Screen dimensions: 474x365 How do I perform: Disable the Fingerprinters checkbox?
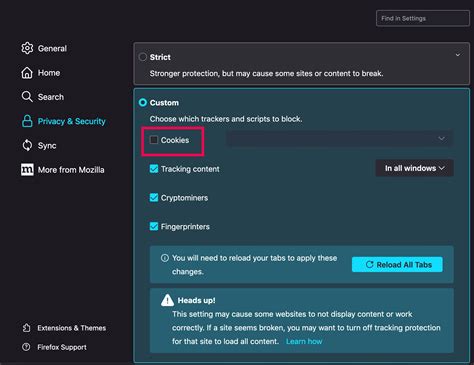pos(154,227)
